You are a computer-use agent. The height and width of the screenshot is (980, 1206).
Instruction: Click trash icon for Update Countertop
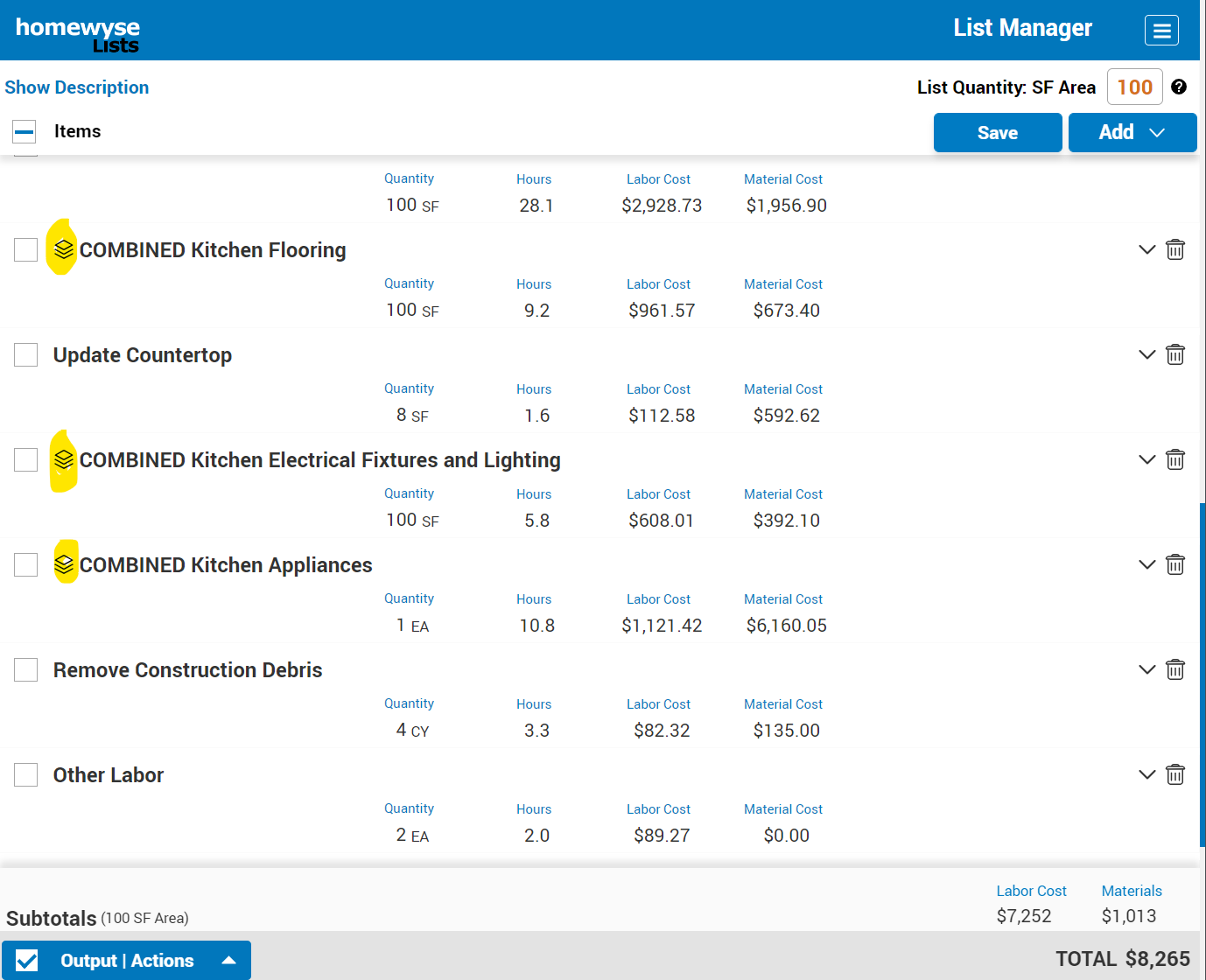(1175, 355)
